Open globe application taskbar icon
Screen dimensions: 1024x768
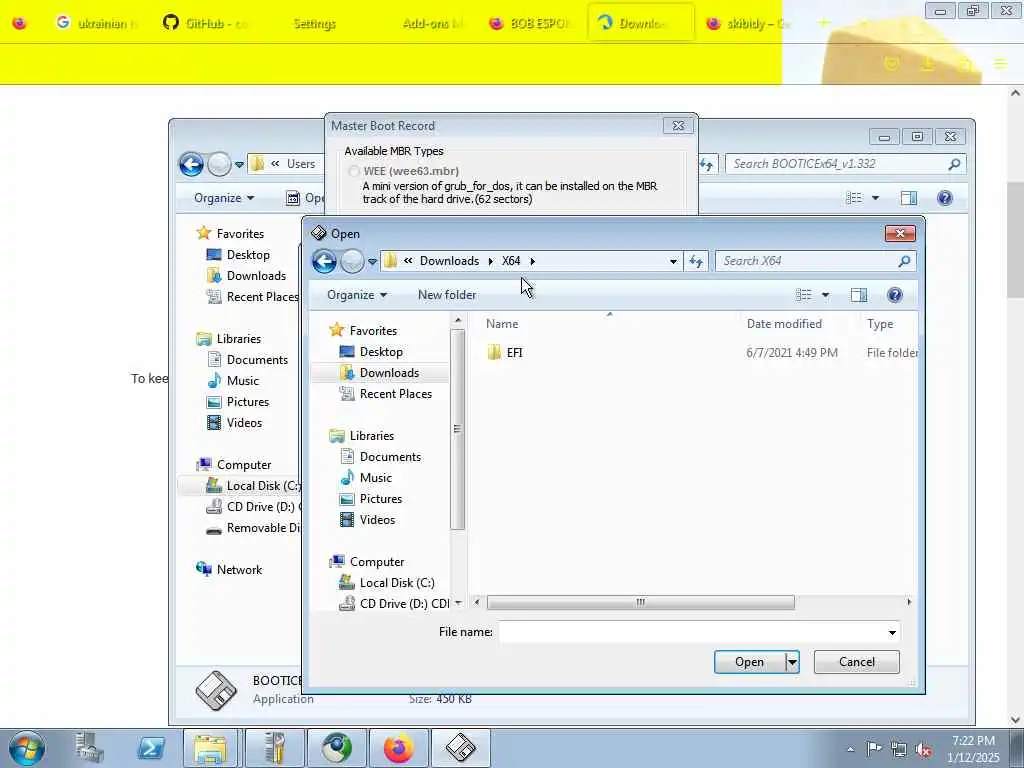coord(337,748)
